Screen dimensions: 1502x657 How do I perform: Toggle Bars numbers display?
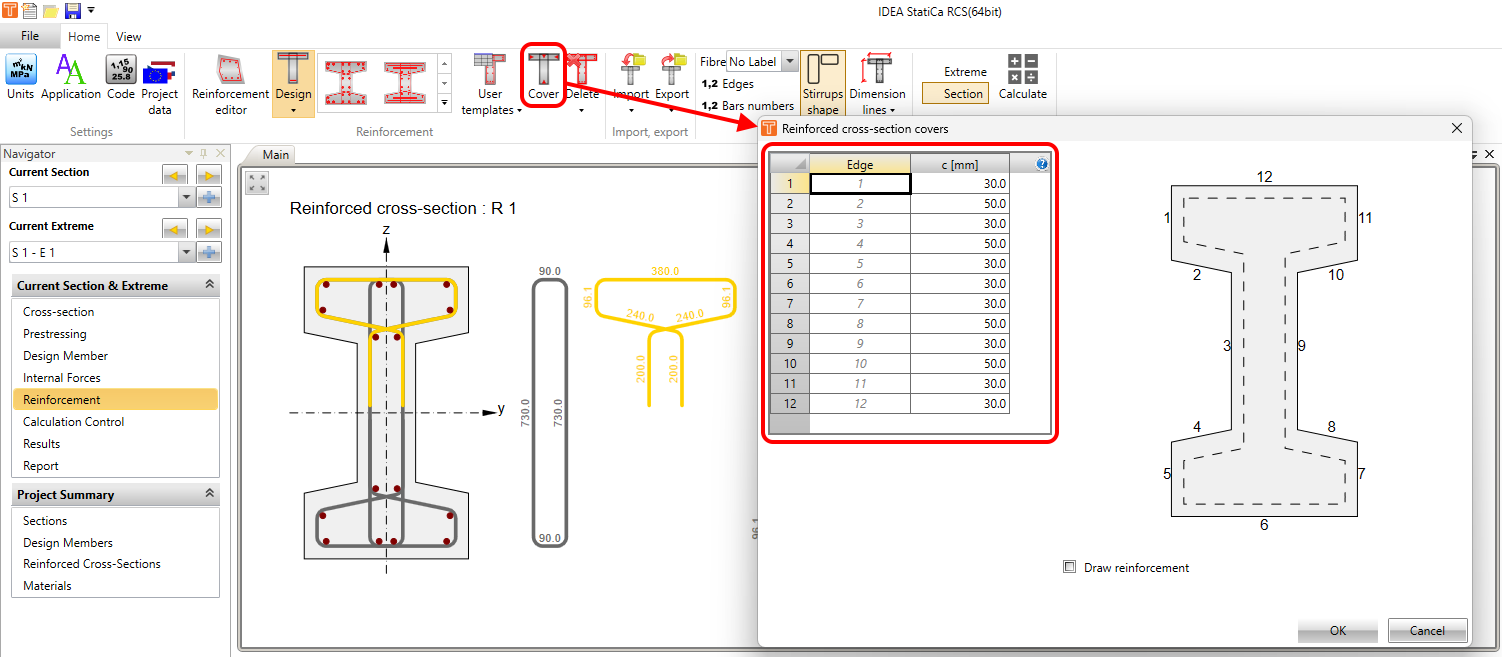747,105
